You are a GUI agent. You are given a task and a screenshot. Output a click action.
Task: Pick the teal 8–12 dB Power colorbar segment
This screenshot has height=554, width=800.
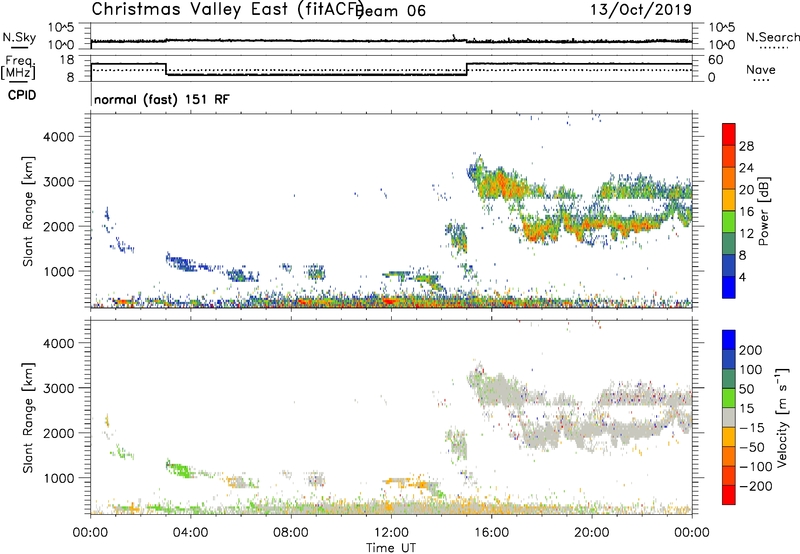729,244
